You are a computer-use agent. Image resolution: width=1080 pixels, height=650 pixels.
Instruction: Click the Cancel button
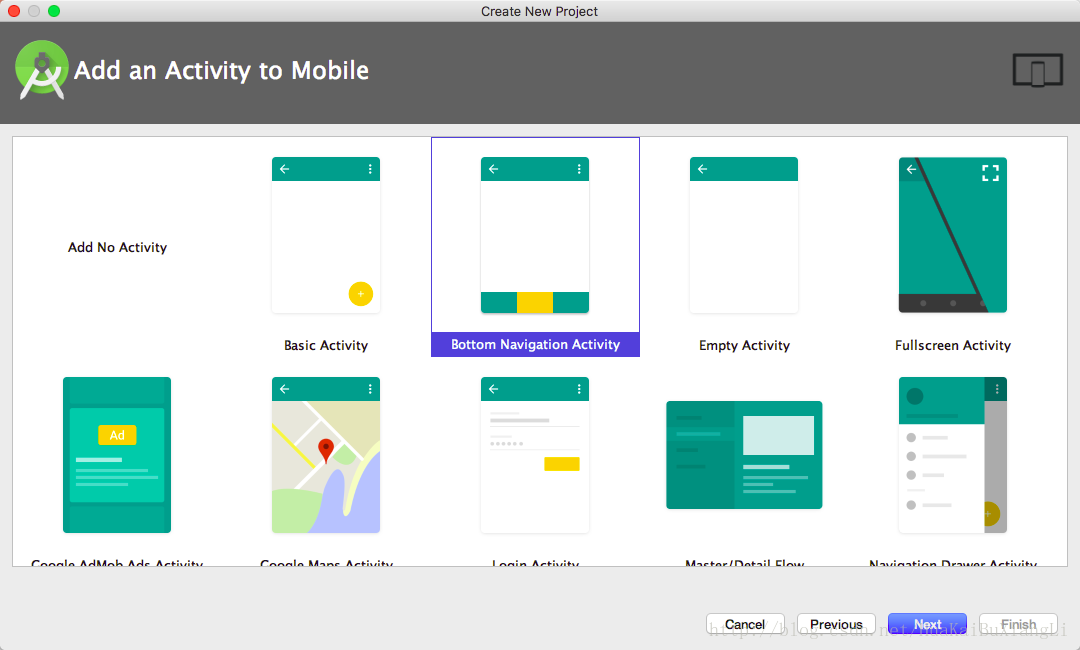745,624
